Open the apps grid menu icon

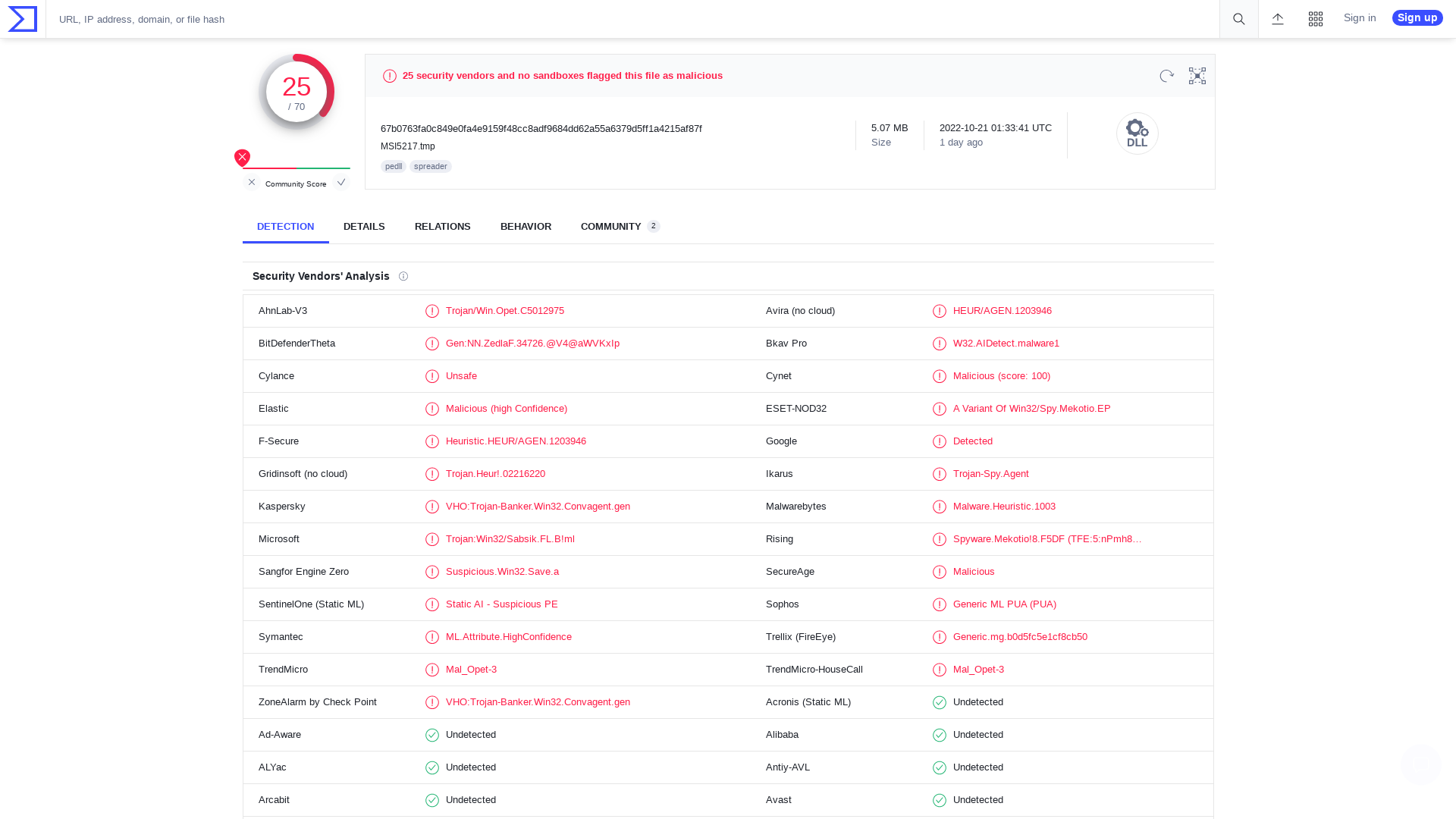pos(1316,19)
